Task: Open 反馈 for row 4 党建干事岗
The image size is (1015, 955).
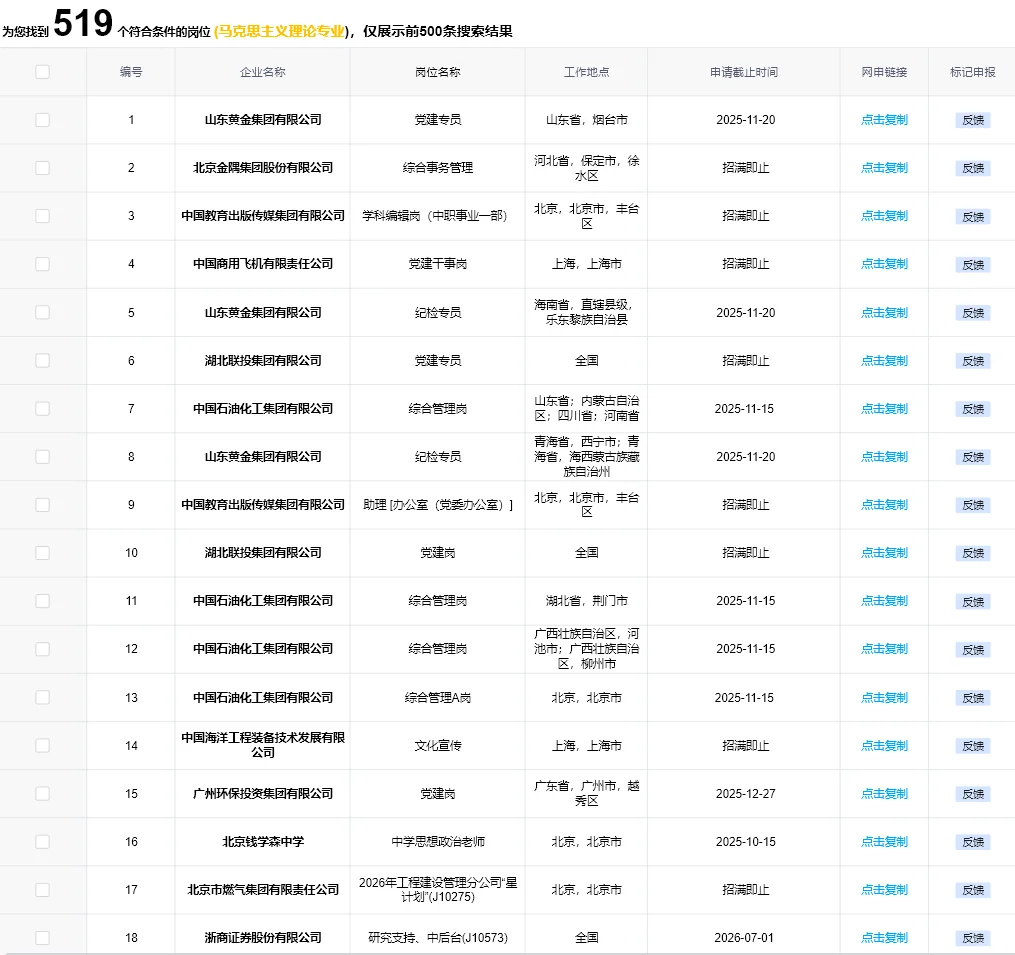Action: tap(973, 265)
